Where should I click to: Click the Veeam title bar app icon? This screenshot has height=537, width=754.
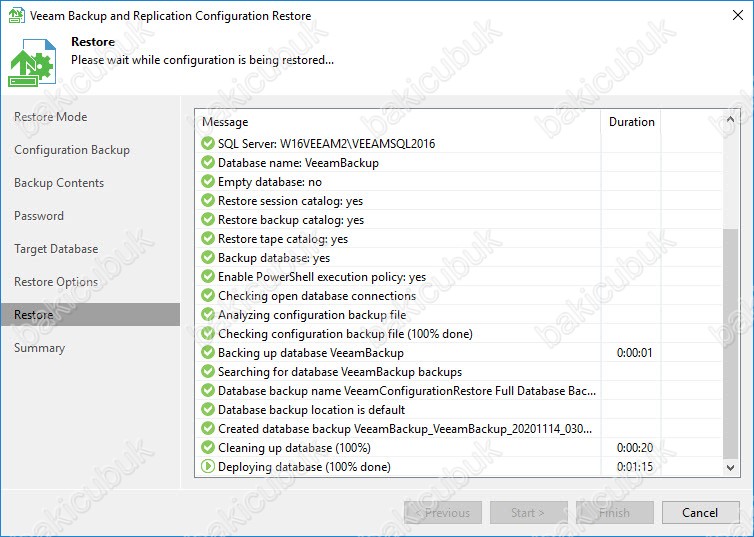click(16, 15)
